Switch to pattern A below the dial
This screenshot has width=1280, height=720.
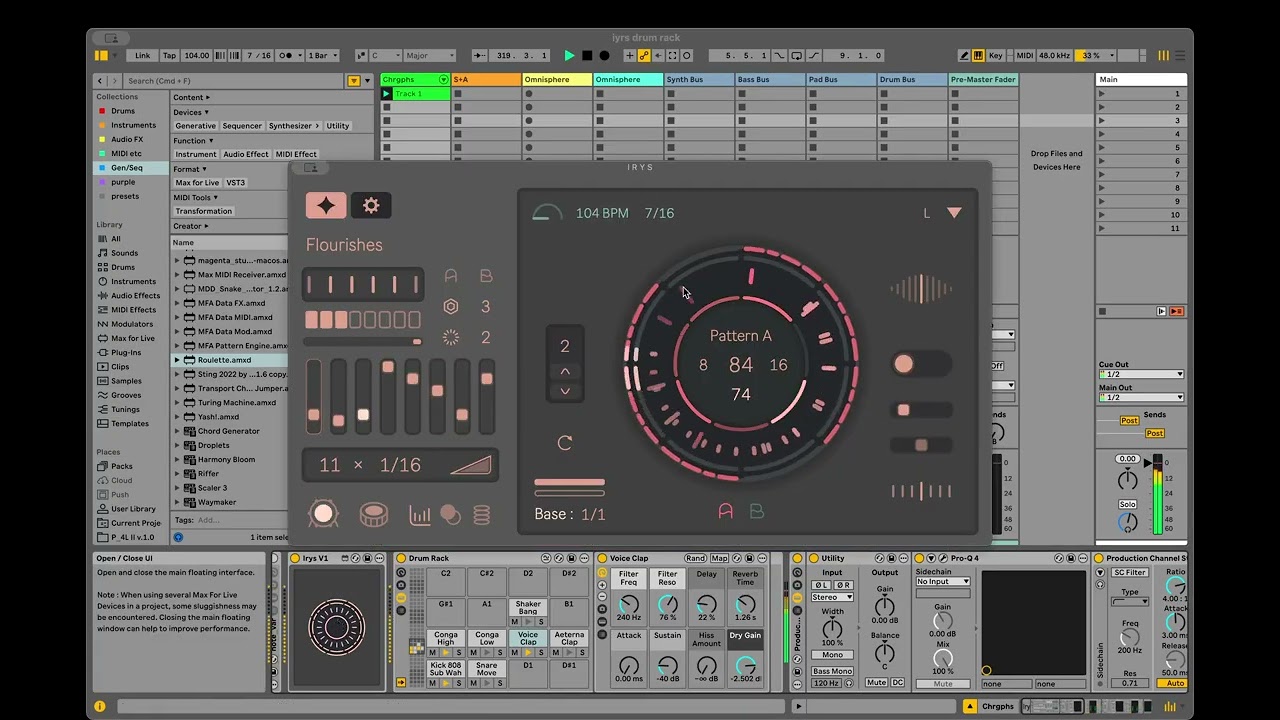tap(726, 511)
